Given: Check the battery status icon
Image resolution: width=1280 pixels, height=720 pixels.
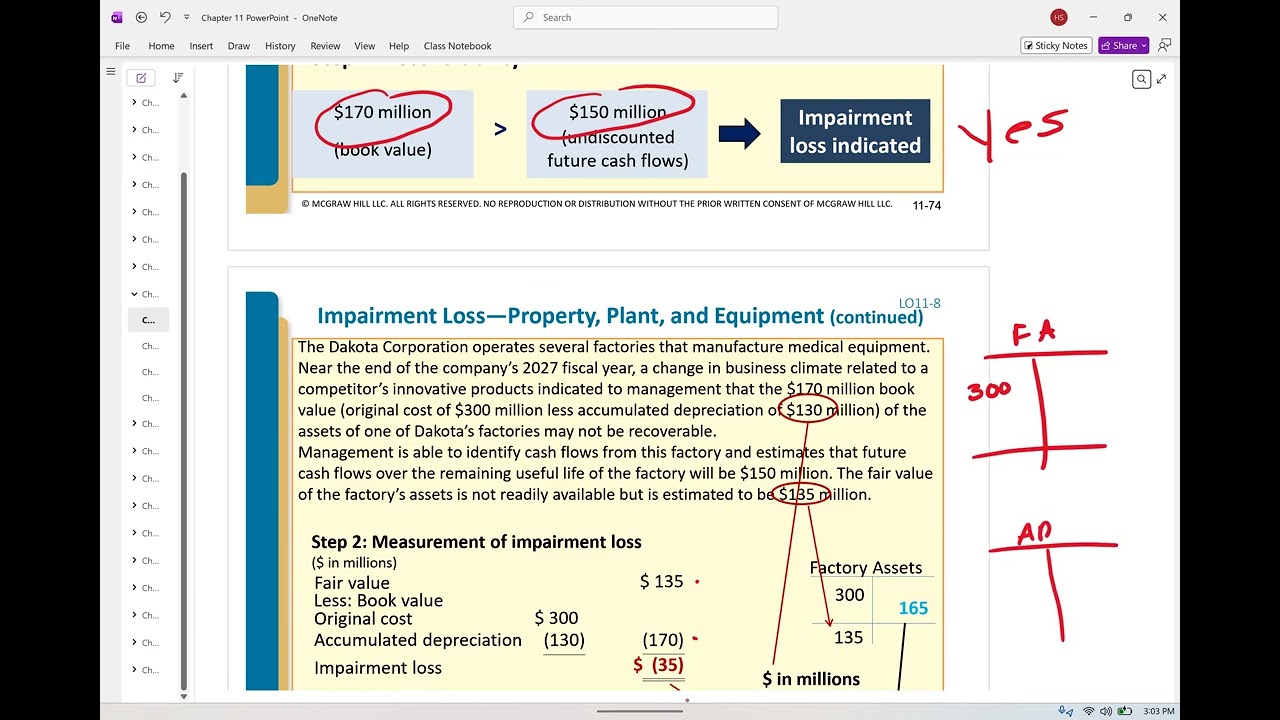Looking at the screenshot, I should (1125, 711).
